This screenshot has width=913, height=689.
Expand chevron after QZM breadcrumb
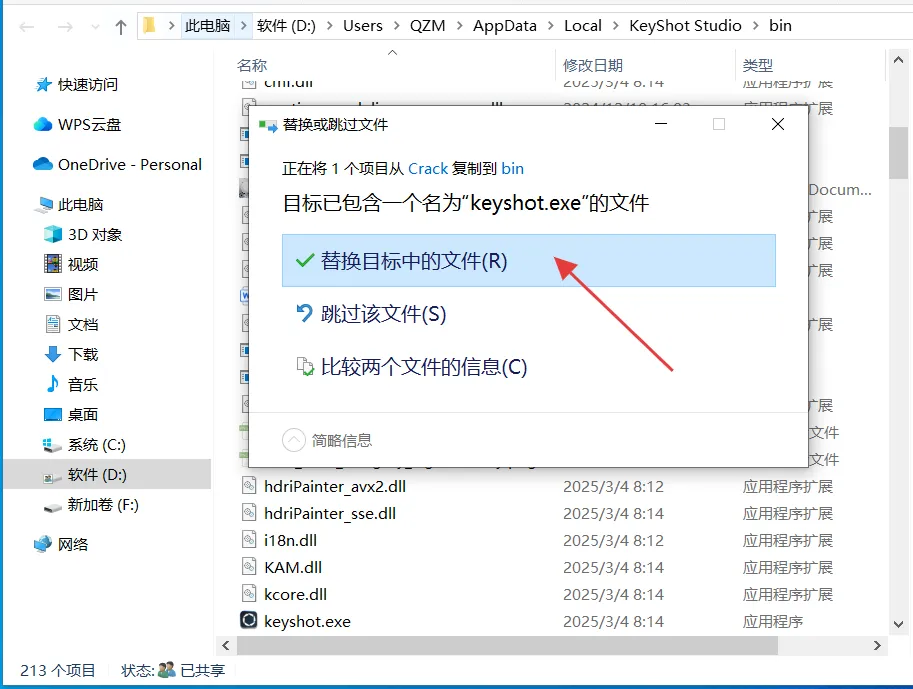(x=459, y=26)
